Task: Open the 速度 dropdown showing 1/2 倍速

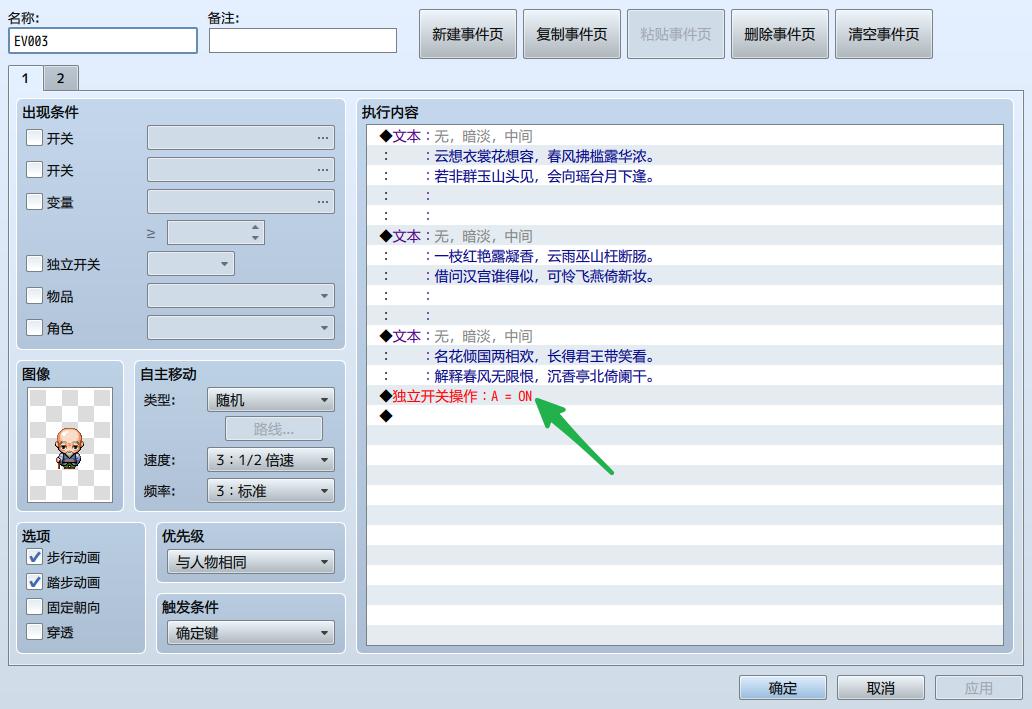Action: 271,460
